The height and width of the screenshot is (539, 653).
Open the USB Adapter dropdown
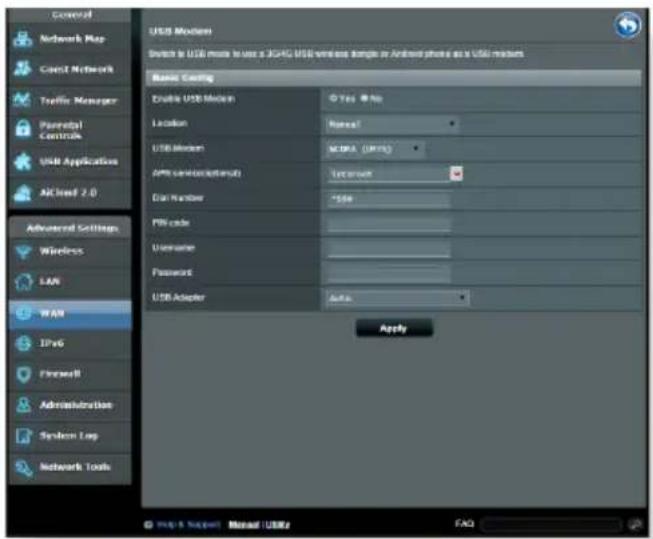397,298
